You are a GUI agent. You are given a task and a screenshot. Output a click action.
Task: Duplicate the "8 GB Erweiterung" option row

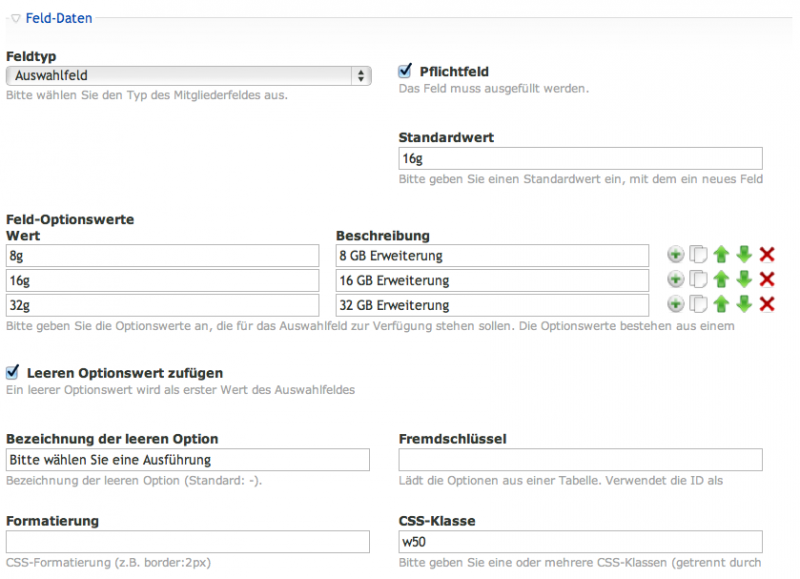click(x=698, y=254)
